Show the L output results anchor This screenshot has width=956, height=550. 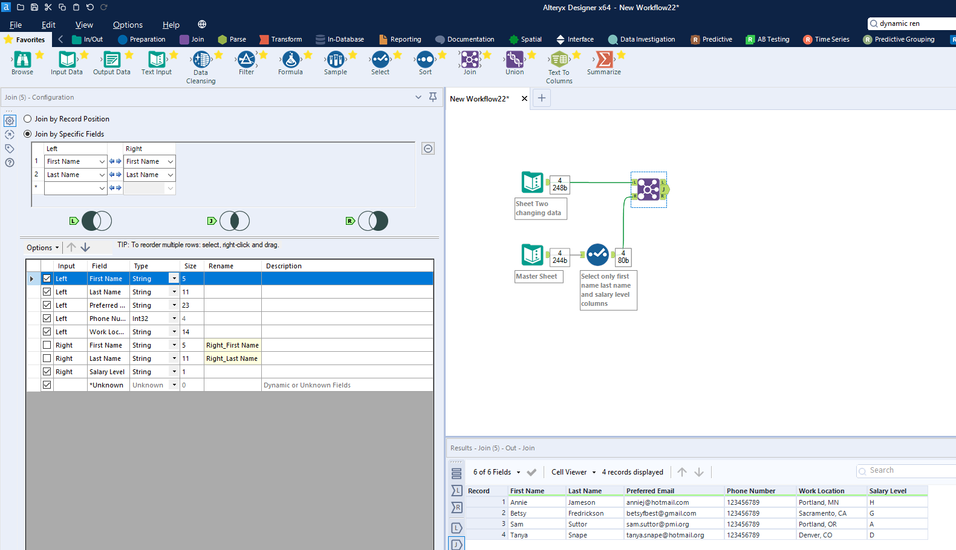click(x=457, y=528)
